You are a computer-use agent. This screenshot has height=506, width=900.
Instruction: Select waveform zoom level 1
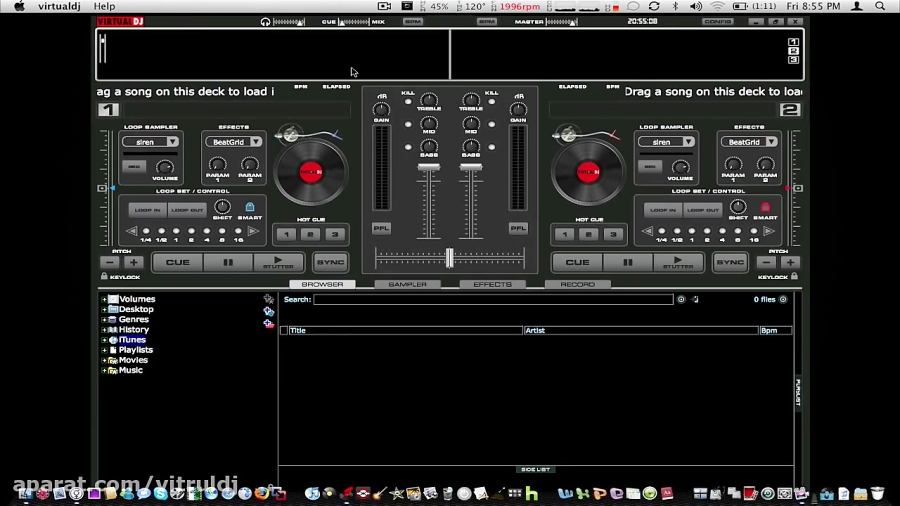click(793, 42)
